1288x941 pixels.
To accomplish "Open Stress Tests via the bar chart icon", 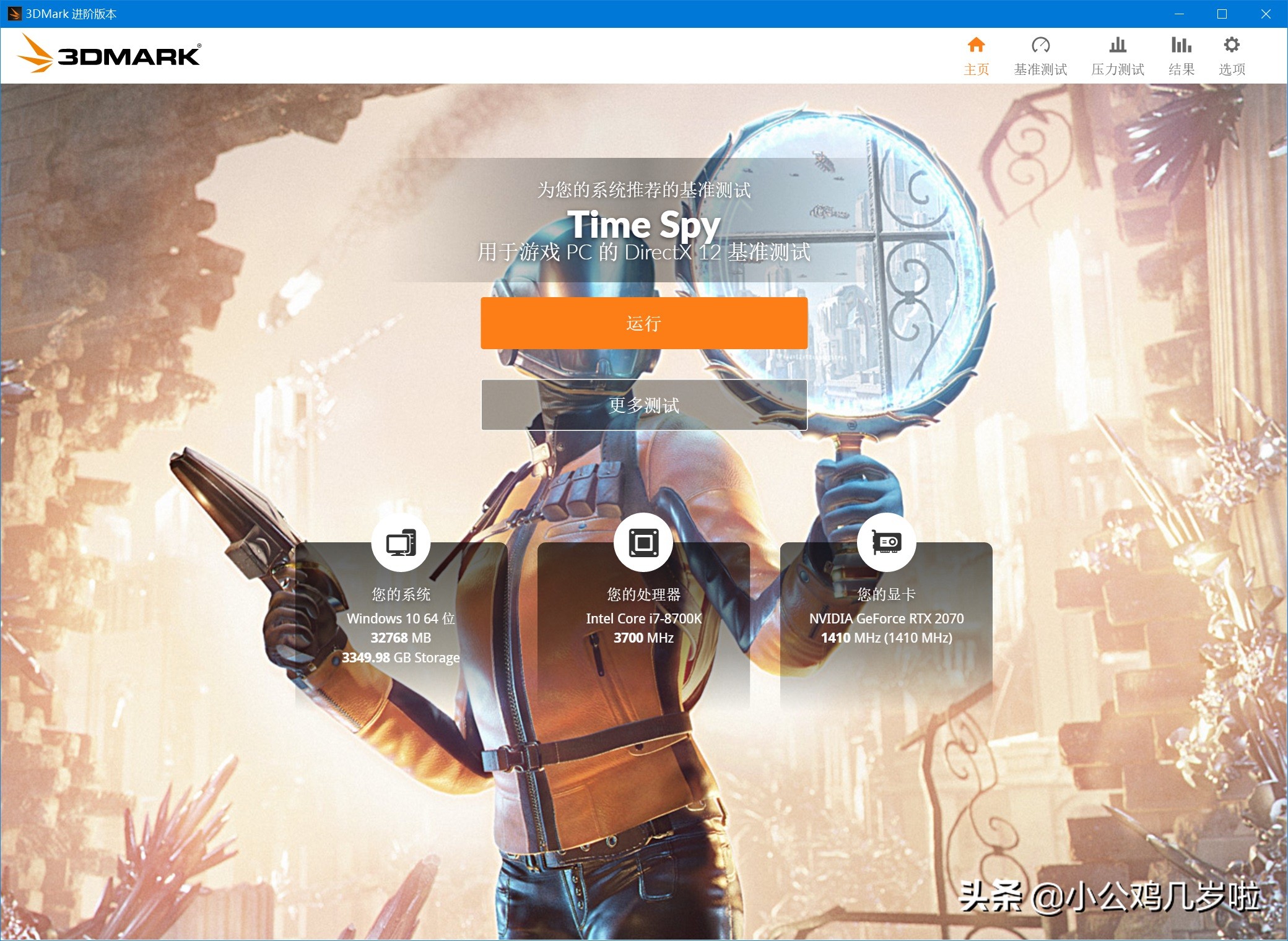I will 1118,45.
